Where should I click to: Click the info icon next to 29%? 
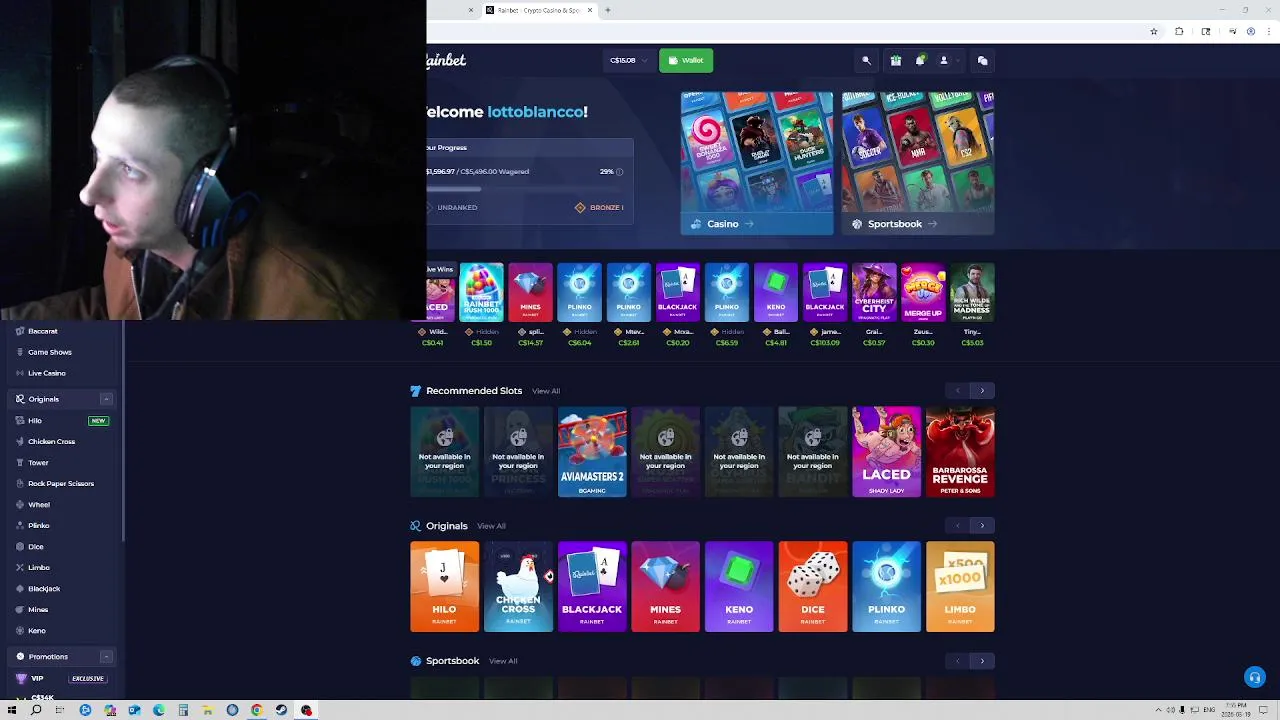coord(619,171)
